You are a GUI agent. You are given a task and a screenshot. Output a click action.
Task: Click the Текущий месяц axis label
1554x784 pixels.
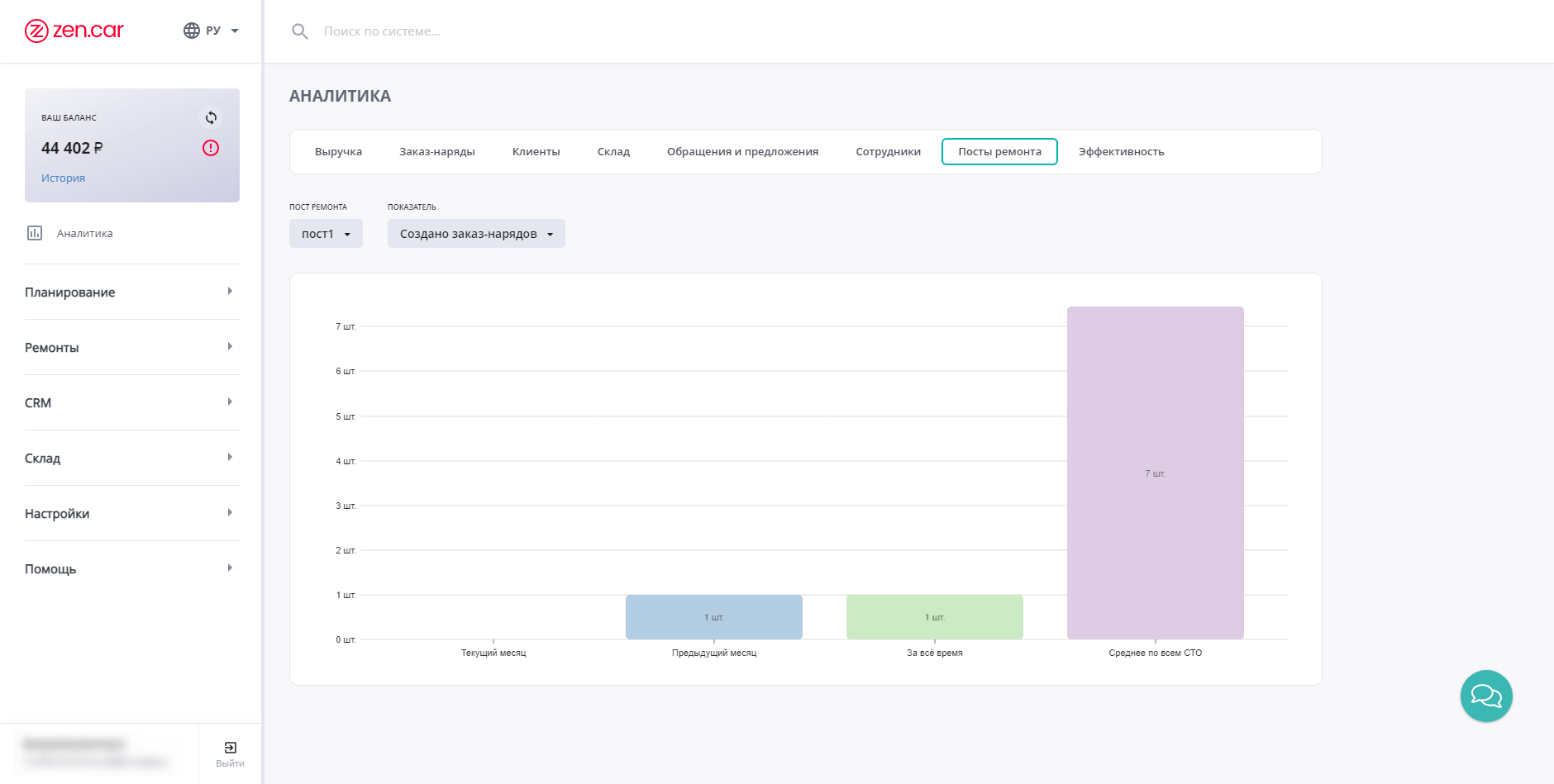[x=493, y=653]
